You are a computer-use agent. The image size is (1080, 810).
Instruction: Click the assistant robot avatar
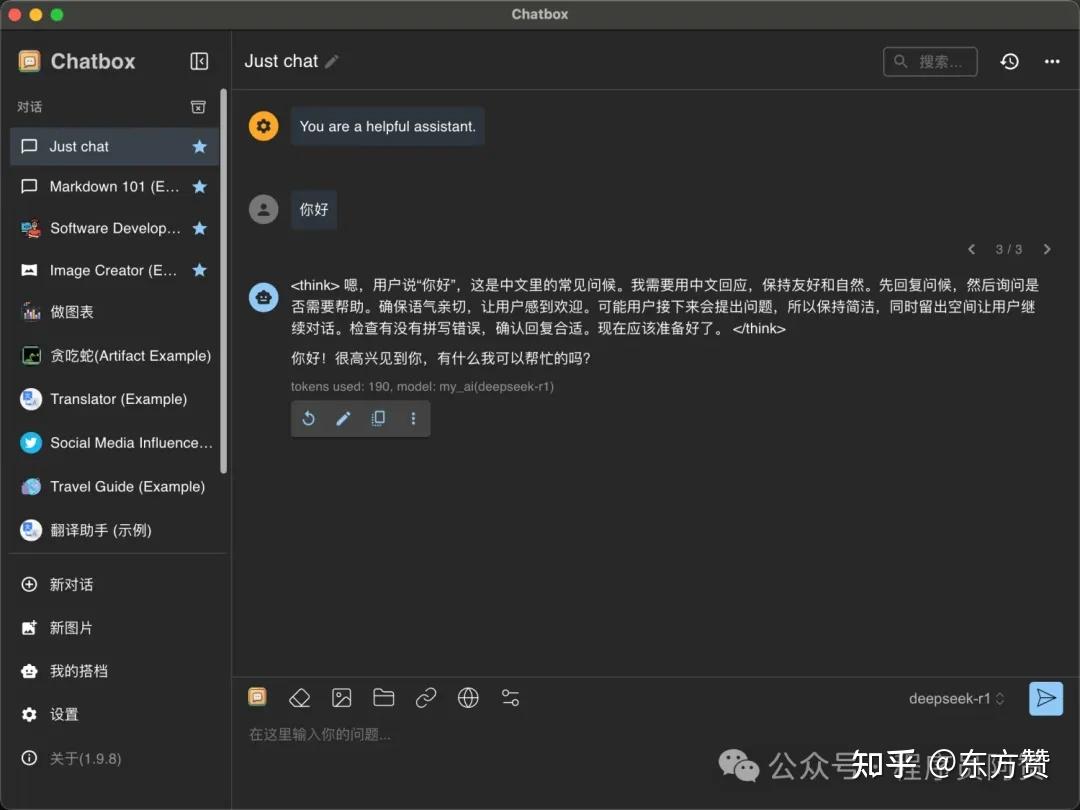[x=263, y=298]
